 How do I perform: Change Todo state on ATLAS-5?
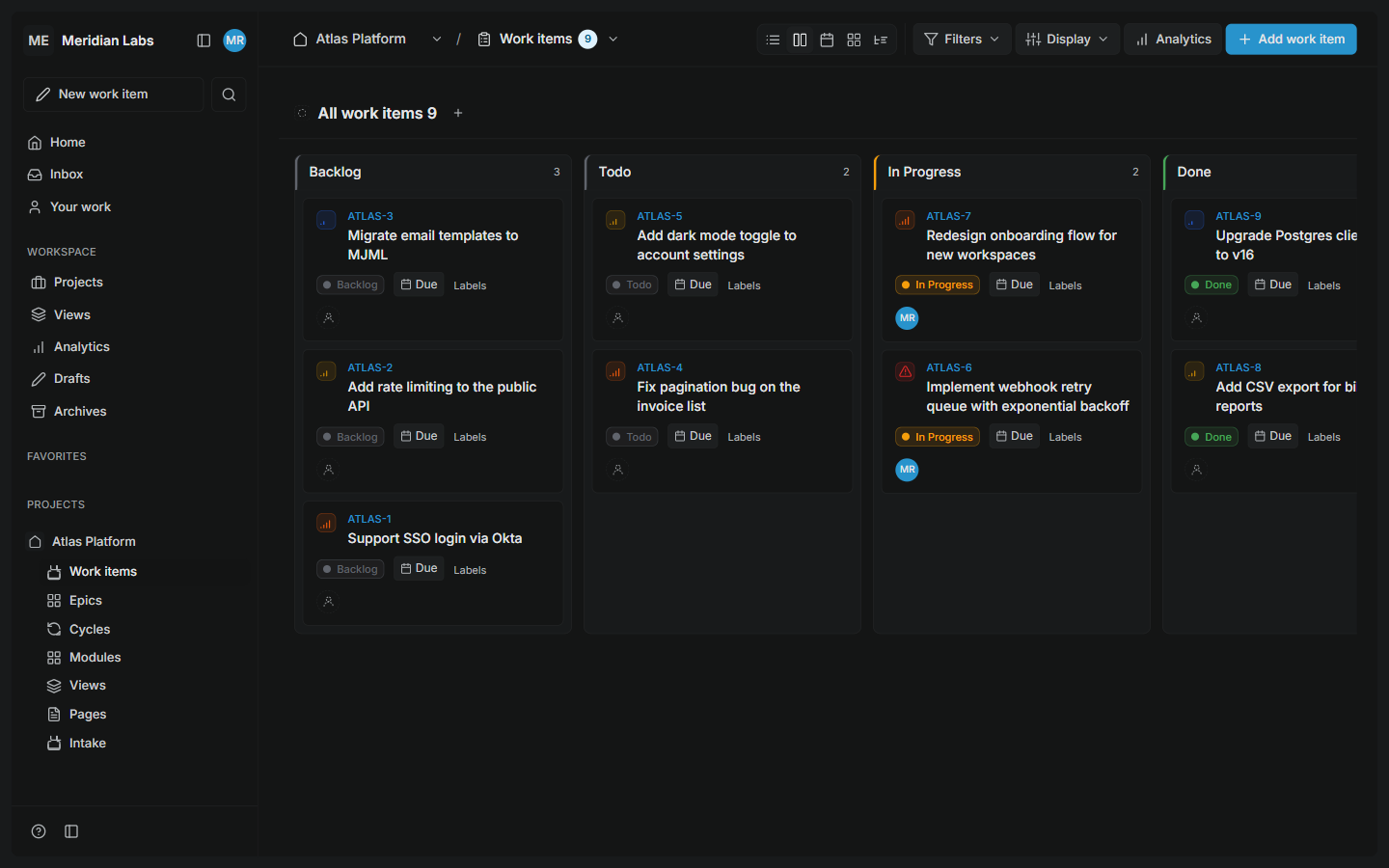pos(632,285)
